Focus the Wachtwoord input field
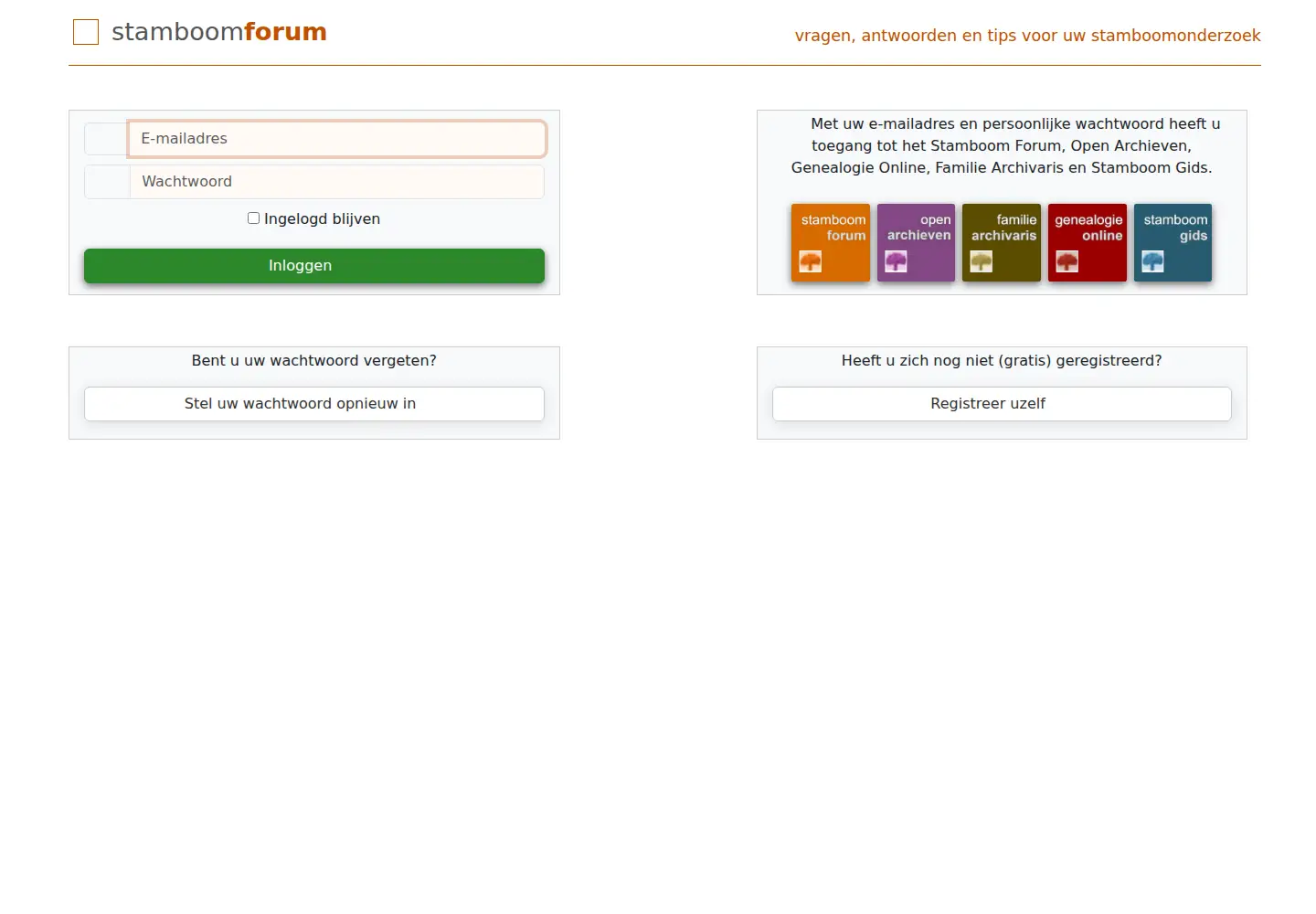The width and height of the screenshot is (1316, 914). pos(337,182)
